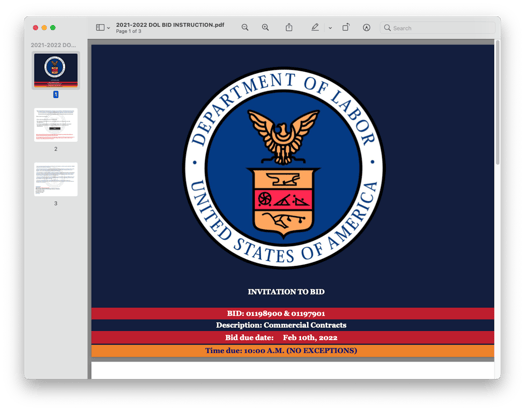The width and height of the screenshot is (525, 411).
Task: Click the Bid due date Feb 10th, 2022 line
Action: (281, 337)
